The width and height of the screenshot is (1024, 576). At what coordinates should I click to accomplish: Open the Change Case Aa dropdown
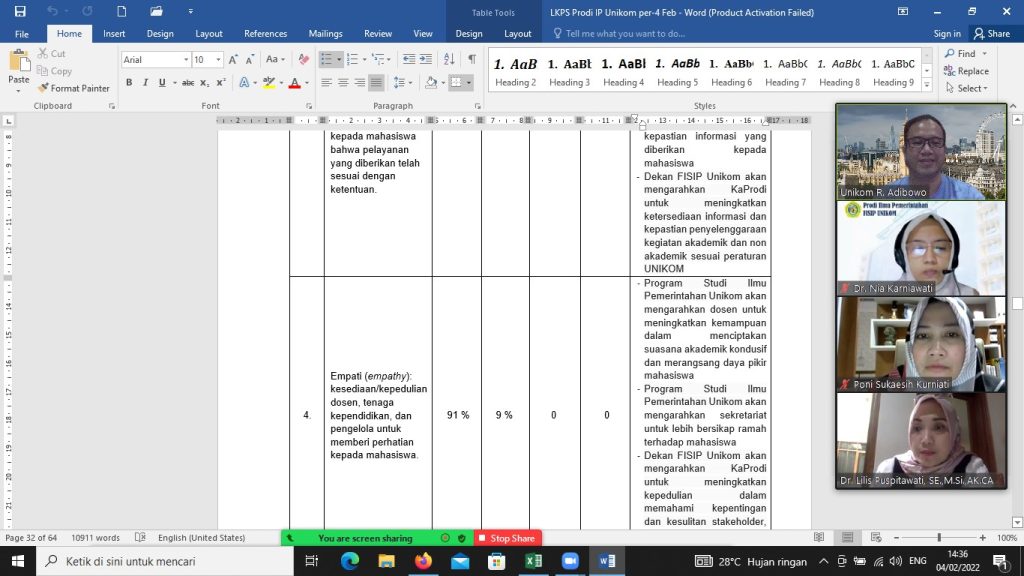275,59
